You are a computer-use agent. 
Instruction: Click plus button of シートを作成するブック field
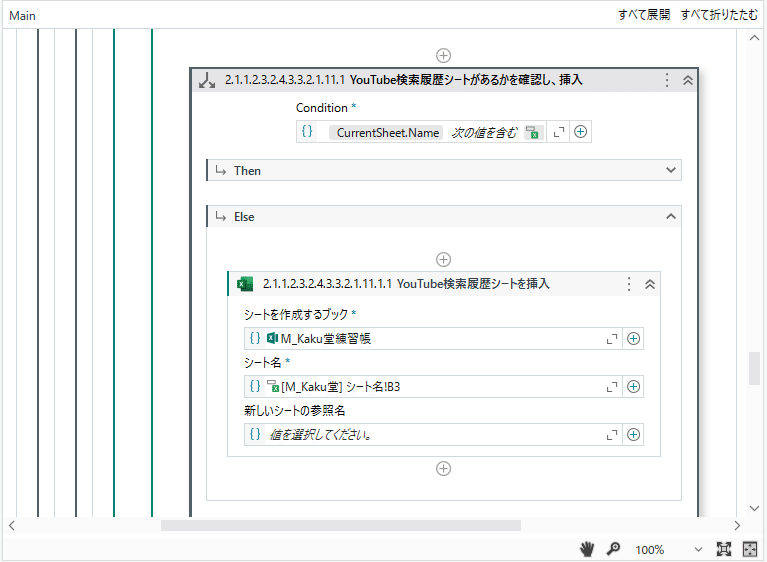633,338
